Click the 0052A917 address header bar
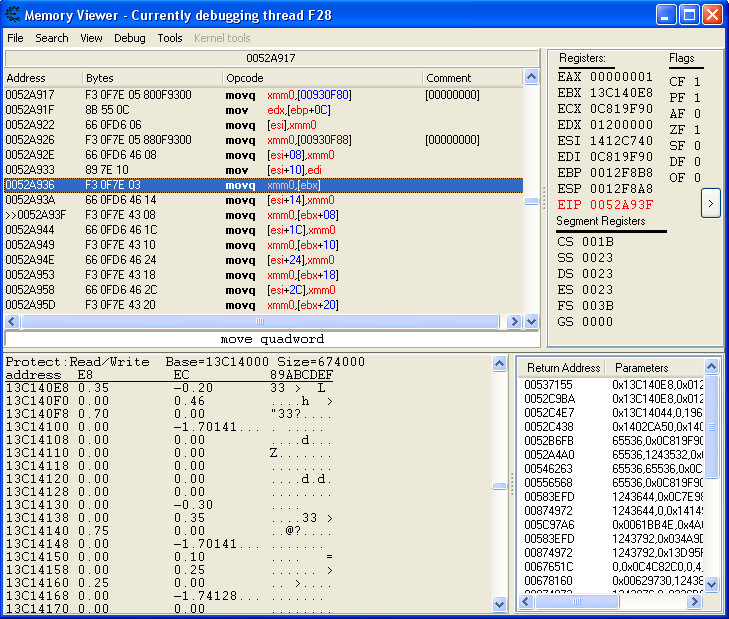 271,58
